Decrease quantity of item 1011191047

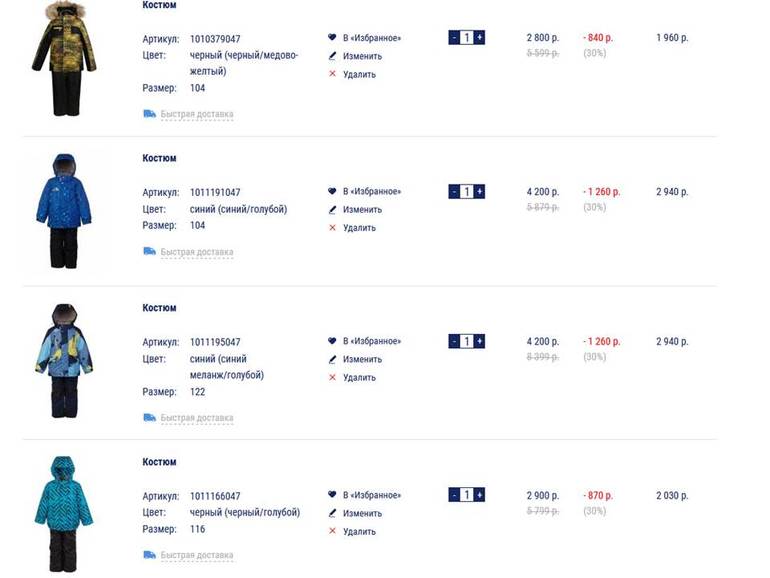point(454,191)
